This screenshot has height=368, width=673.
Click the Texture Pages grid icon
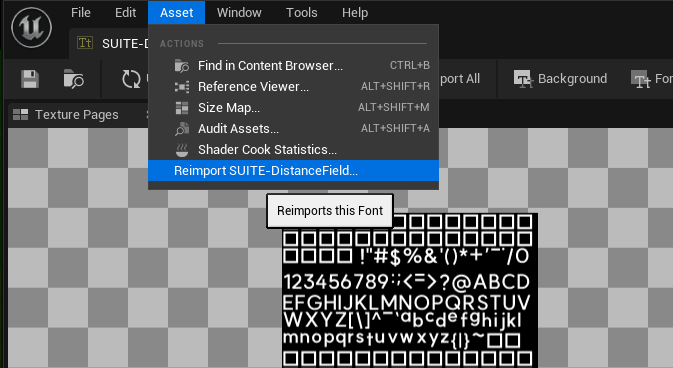[x=21, y=115]
